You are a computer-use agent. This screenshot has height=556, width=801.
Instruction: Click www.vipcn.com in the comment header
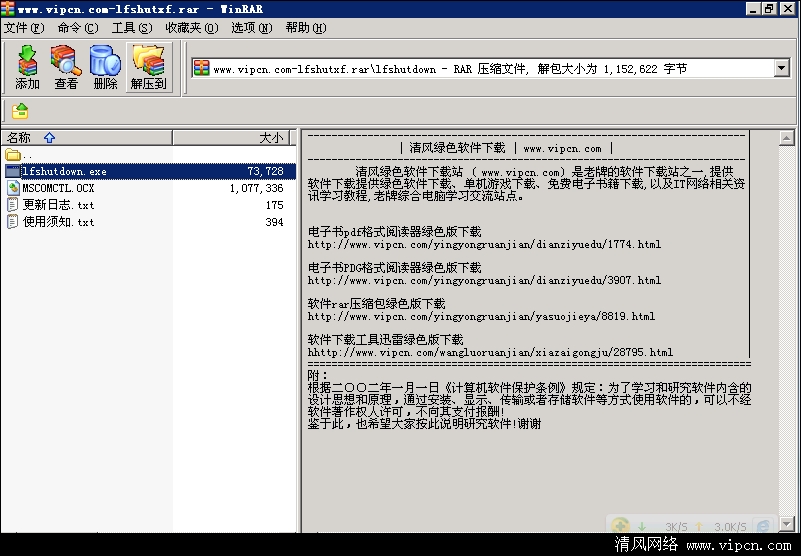click(x=562, y=149)
